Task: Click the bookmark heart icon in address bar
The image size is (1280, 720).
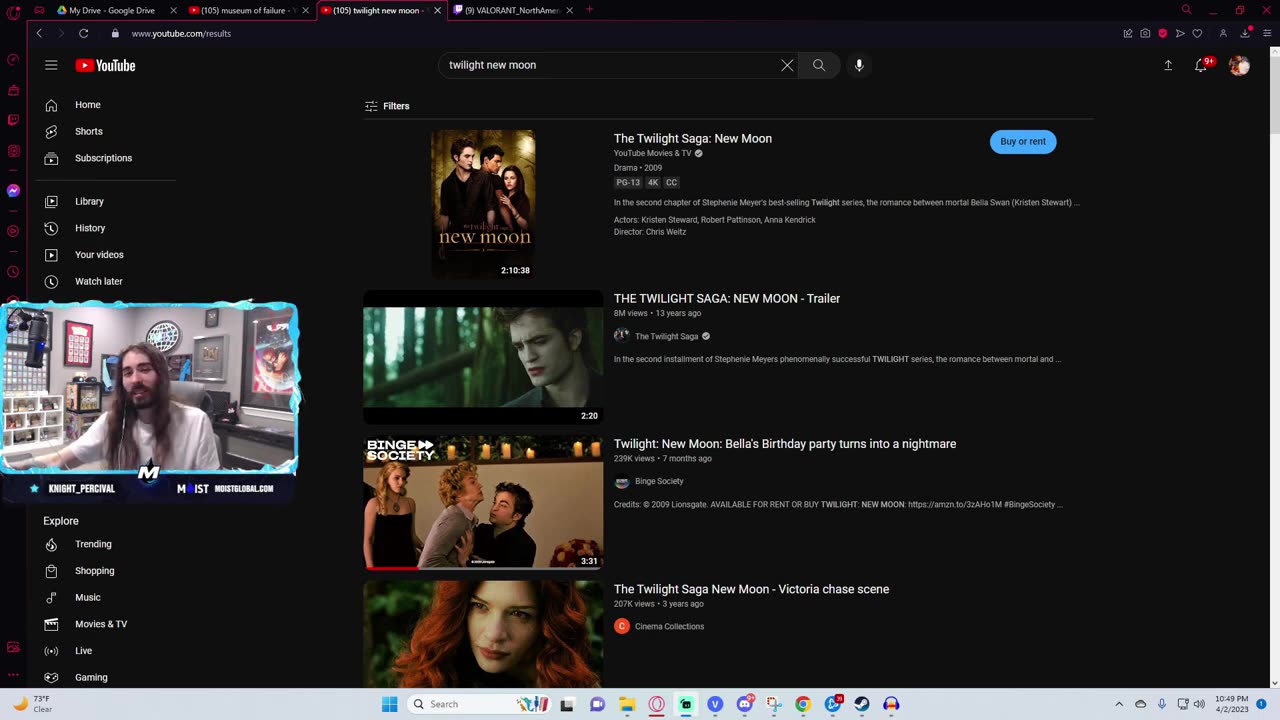Action: 1197,33
